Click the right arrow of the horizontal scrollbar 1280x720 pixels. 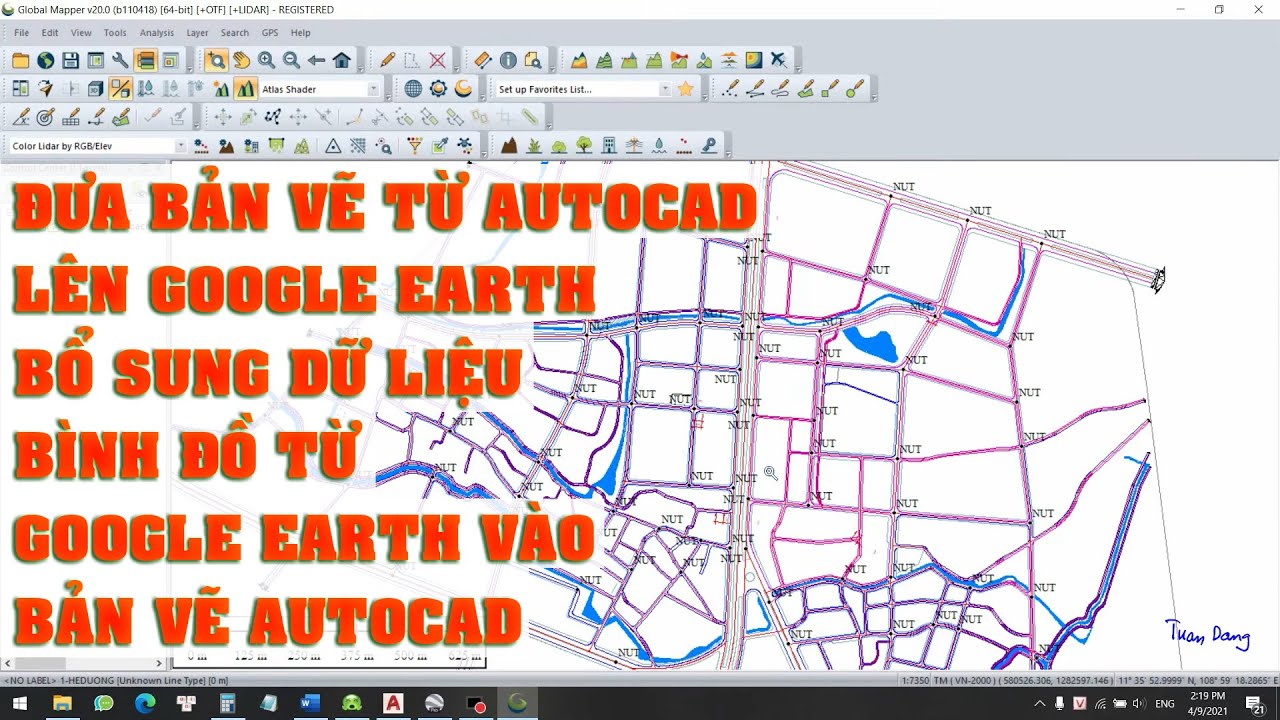click(159, 663)
